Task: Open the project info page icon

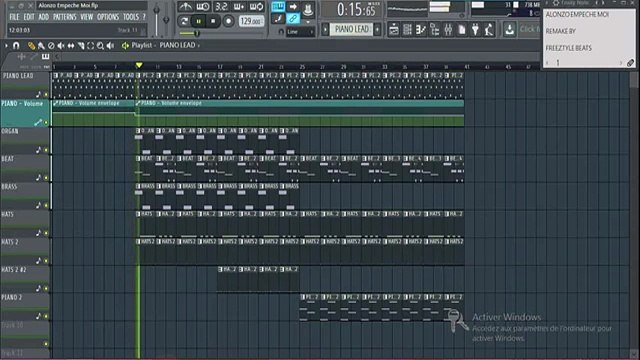Action: [x=462, y=29]
